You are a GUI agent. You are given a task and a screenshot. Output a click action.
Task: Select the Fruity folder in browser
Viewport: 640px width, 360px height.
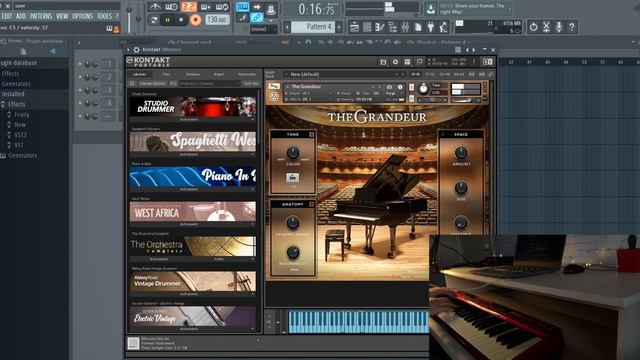coord(22,115)
